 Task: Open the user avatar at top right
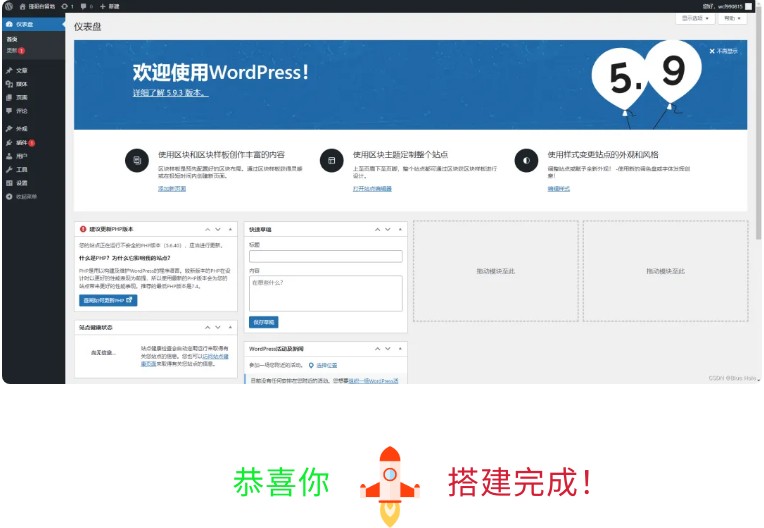(748, 6)
